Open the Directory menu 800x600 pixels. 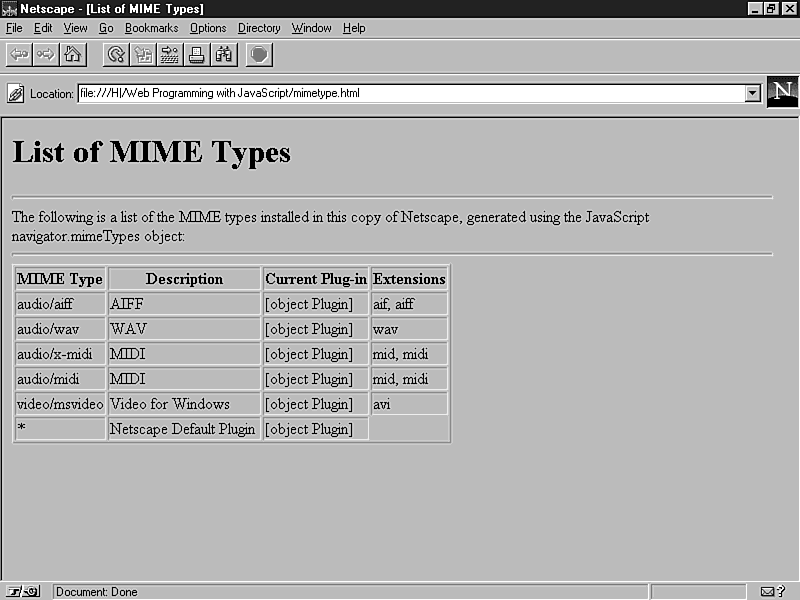tap(259, 28)
